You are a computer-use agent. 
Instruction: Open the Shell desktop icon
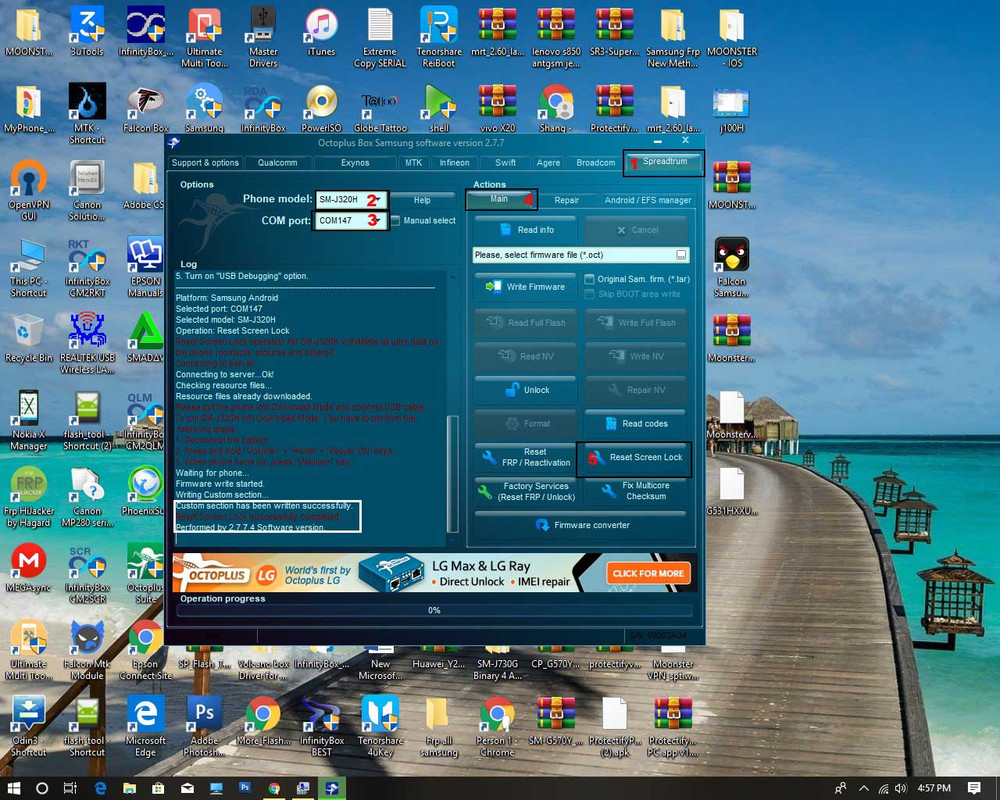tap(439, 108)
